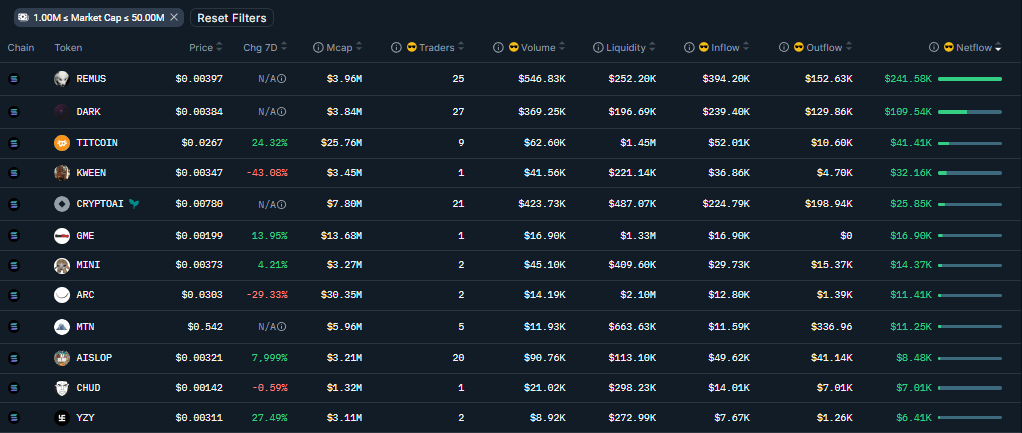
Task: Open the Outflow info icon
Action: point(783,47)
